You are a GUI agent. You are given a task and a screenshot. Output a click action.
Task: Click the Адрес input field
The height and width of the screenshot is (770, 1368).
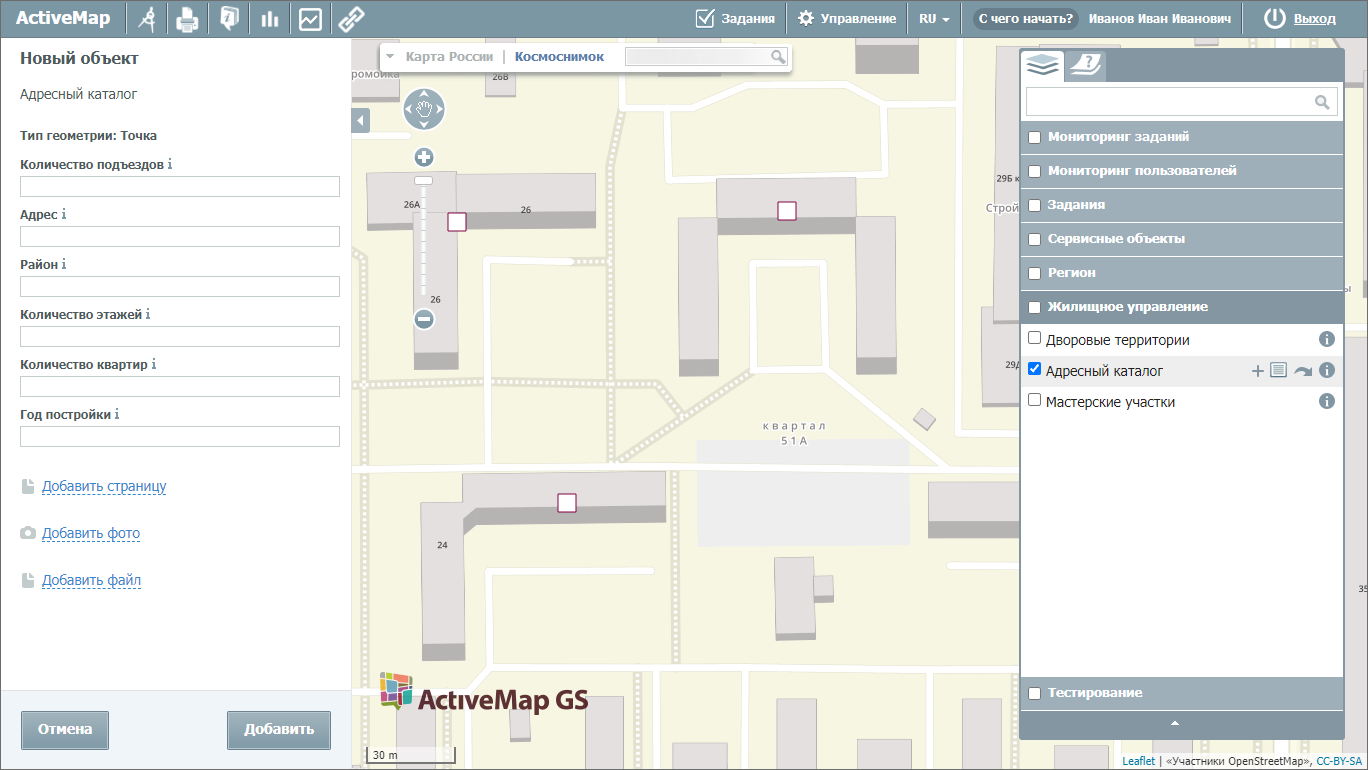pyautogui.click(x=180, y=237)
